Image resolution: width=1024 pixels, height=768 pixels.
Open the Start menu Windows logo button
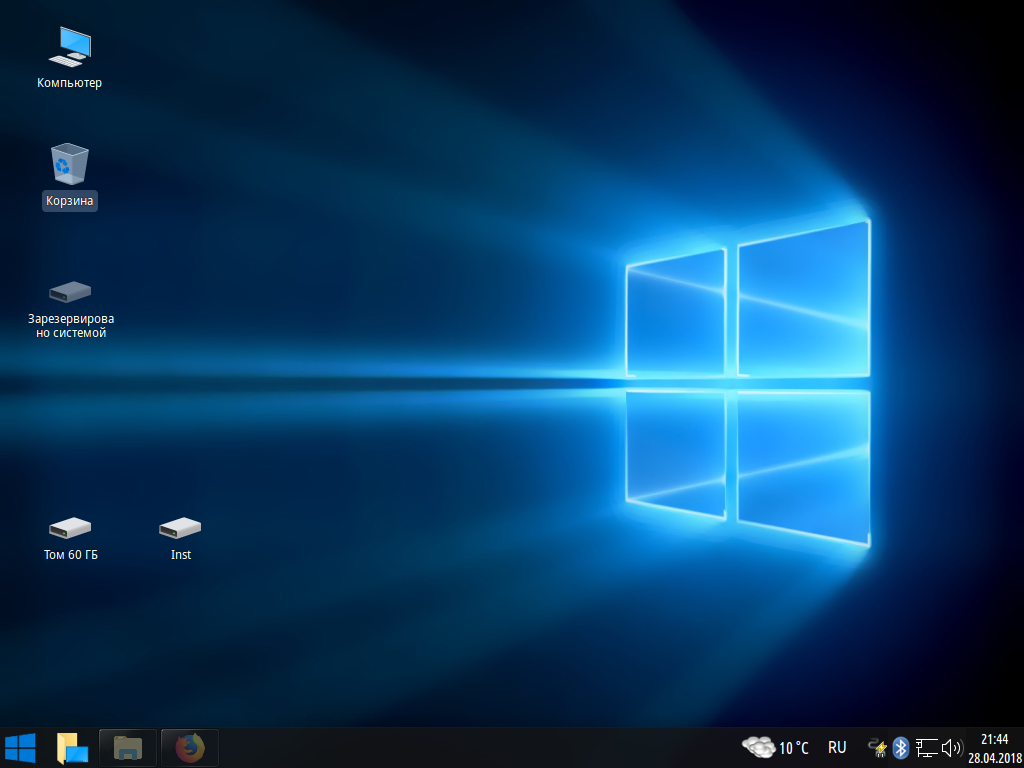pyautogui.click(x=20, y=747)
